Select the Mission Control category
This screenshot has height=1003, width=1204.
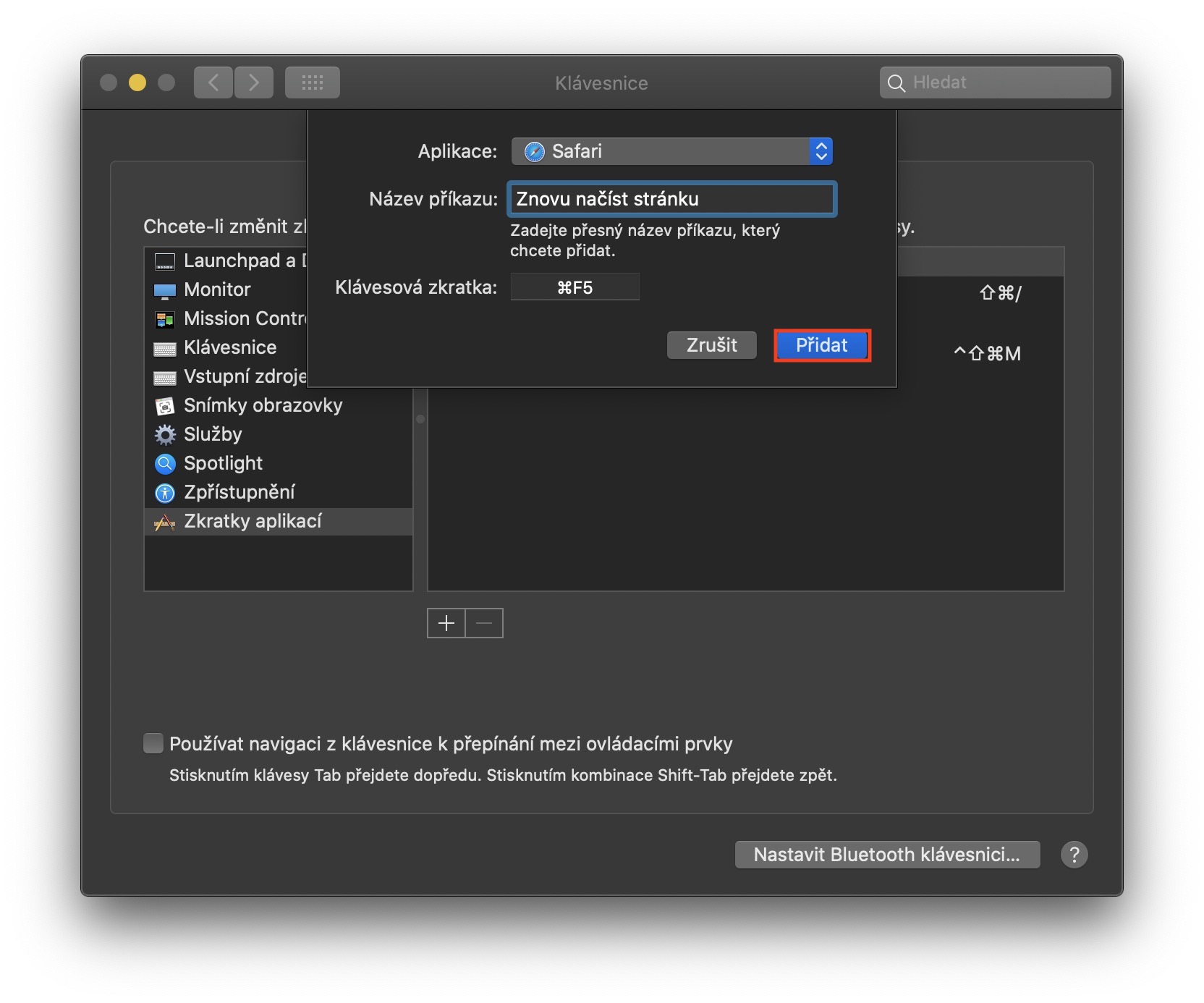click(x=226, y=319)
